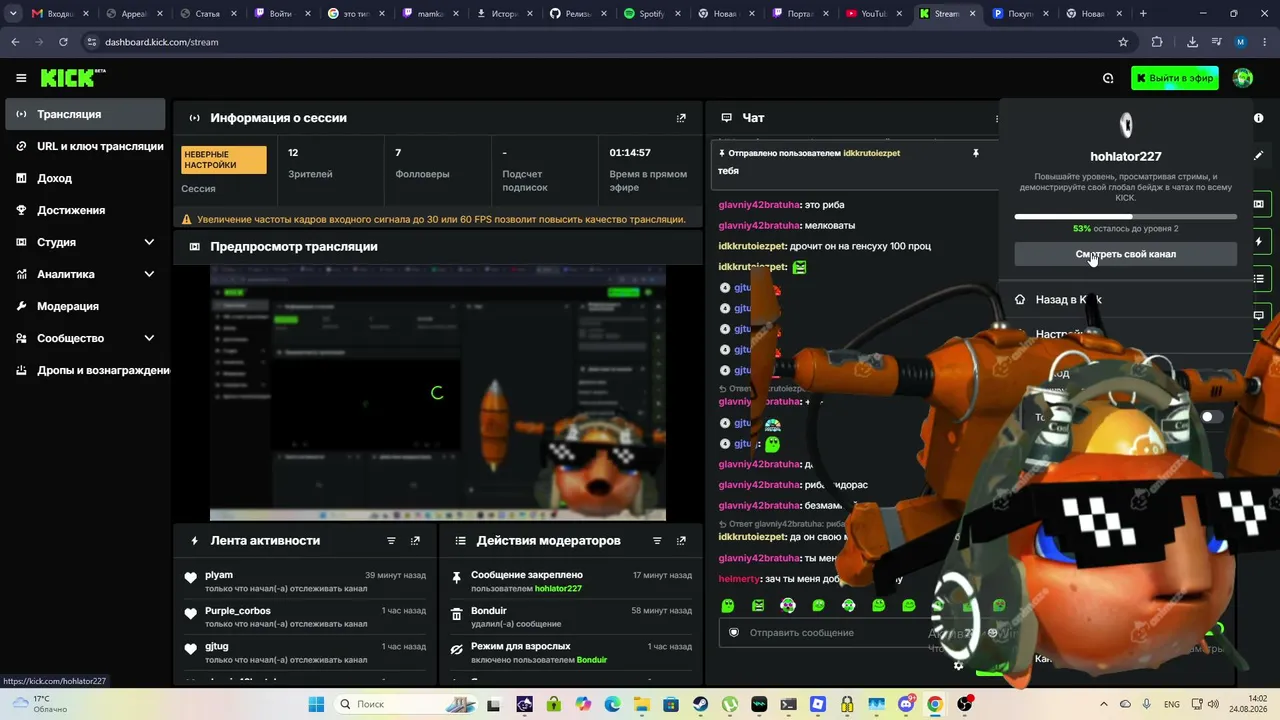Click the Выйти в эфир button

(x=1175, y=78)
